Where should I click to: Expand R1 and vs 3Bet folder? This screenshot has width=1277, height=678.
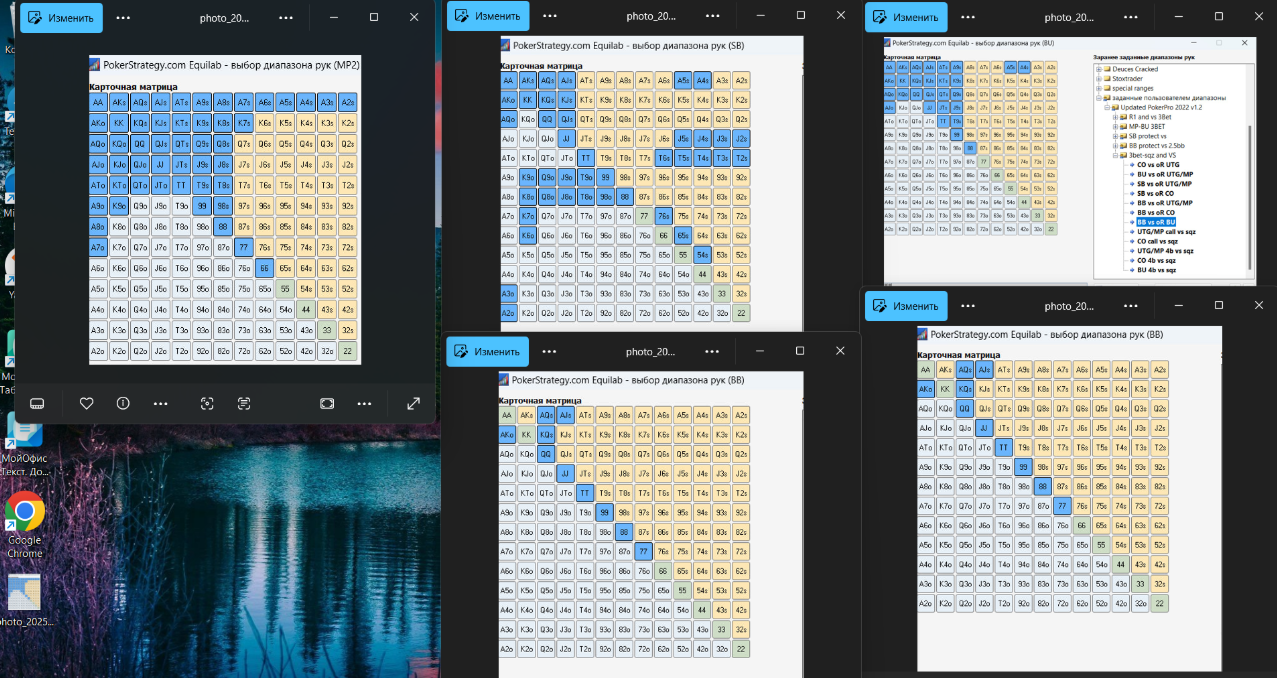tap(1115, 117)
